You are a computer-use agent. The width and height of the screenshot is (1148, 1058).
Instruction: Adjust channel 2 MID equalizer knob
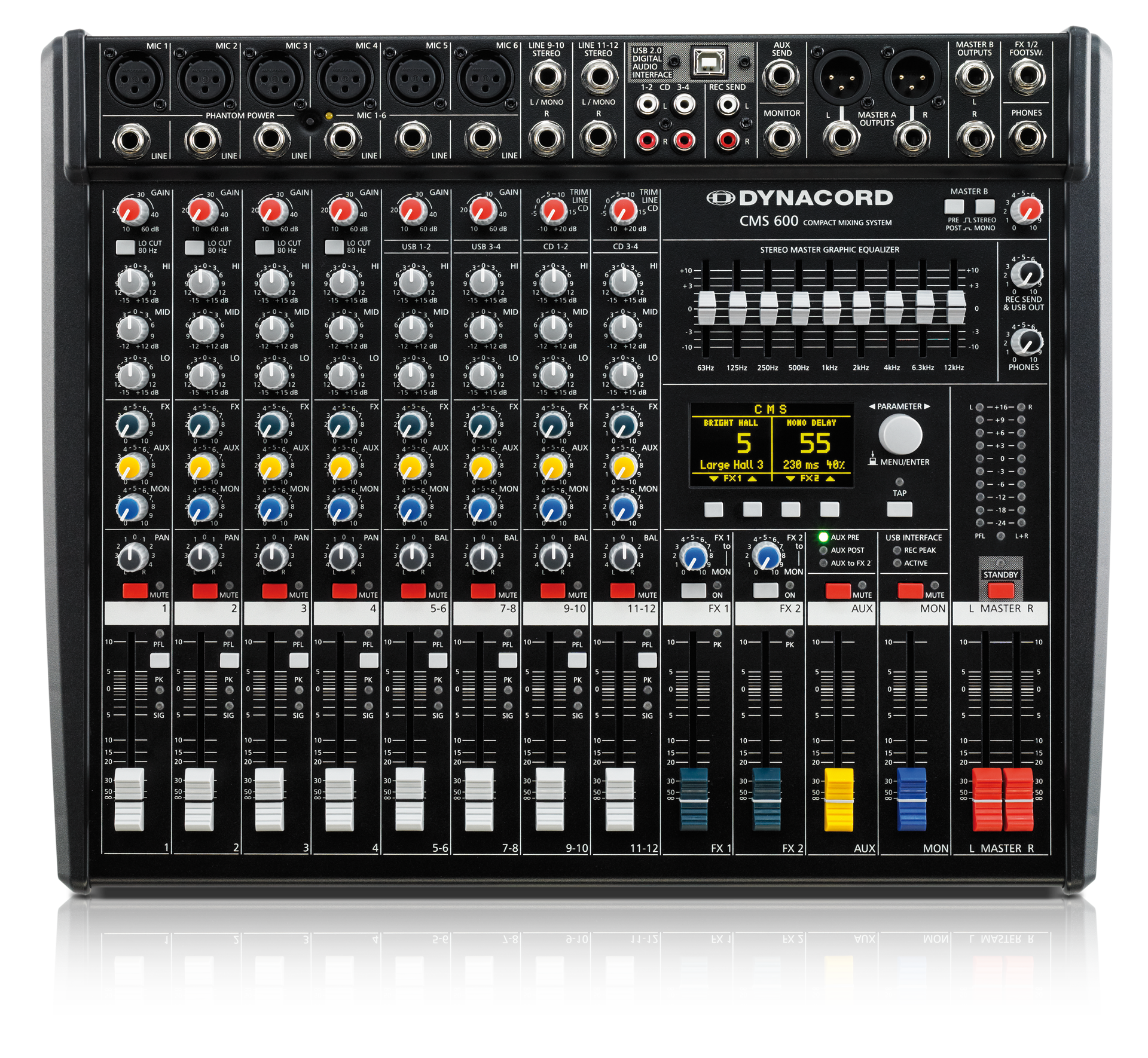pos(203,328)
